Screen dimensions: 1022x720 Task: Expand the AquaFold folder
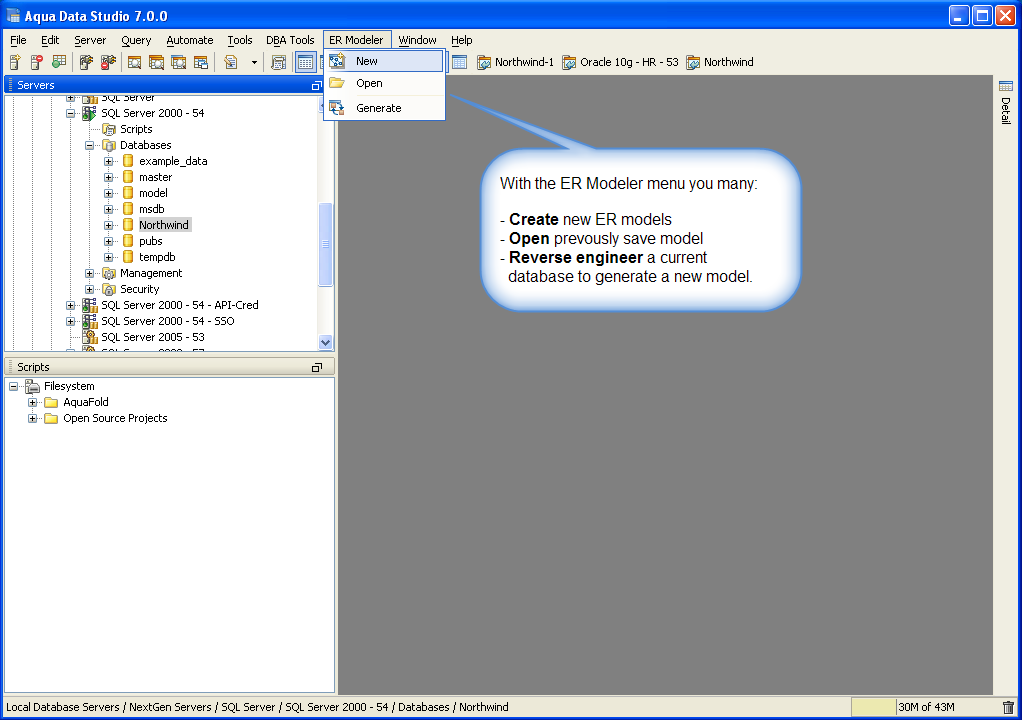pyautogui.click(x=33, y=403)
